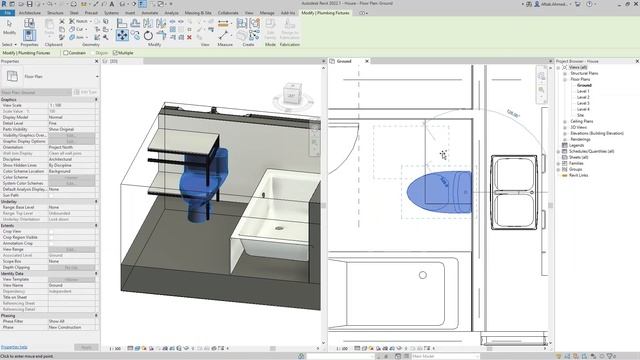640x360 pixels.
Task: Select the Move tool in Modify panel
Action: (x=122, y=35)
